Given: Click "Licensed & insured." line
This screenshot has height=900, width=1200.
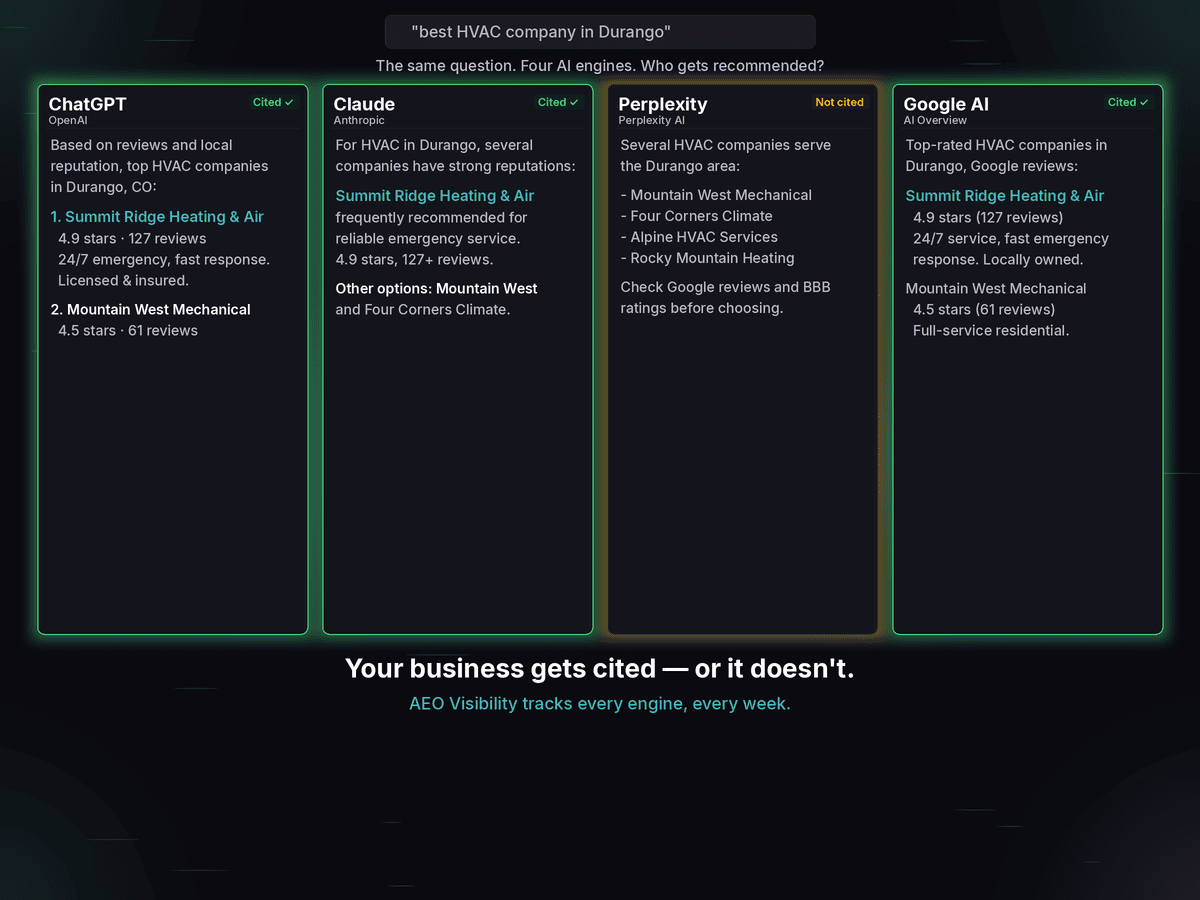Looking at the screenshot, I should [x=123, y=281].
